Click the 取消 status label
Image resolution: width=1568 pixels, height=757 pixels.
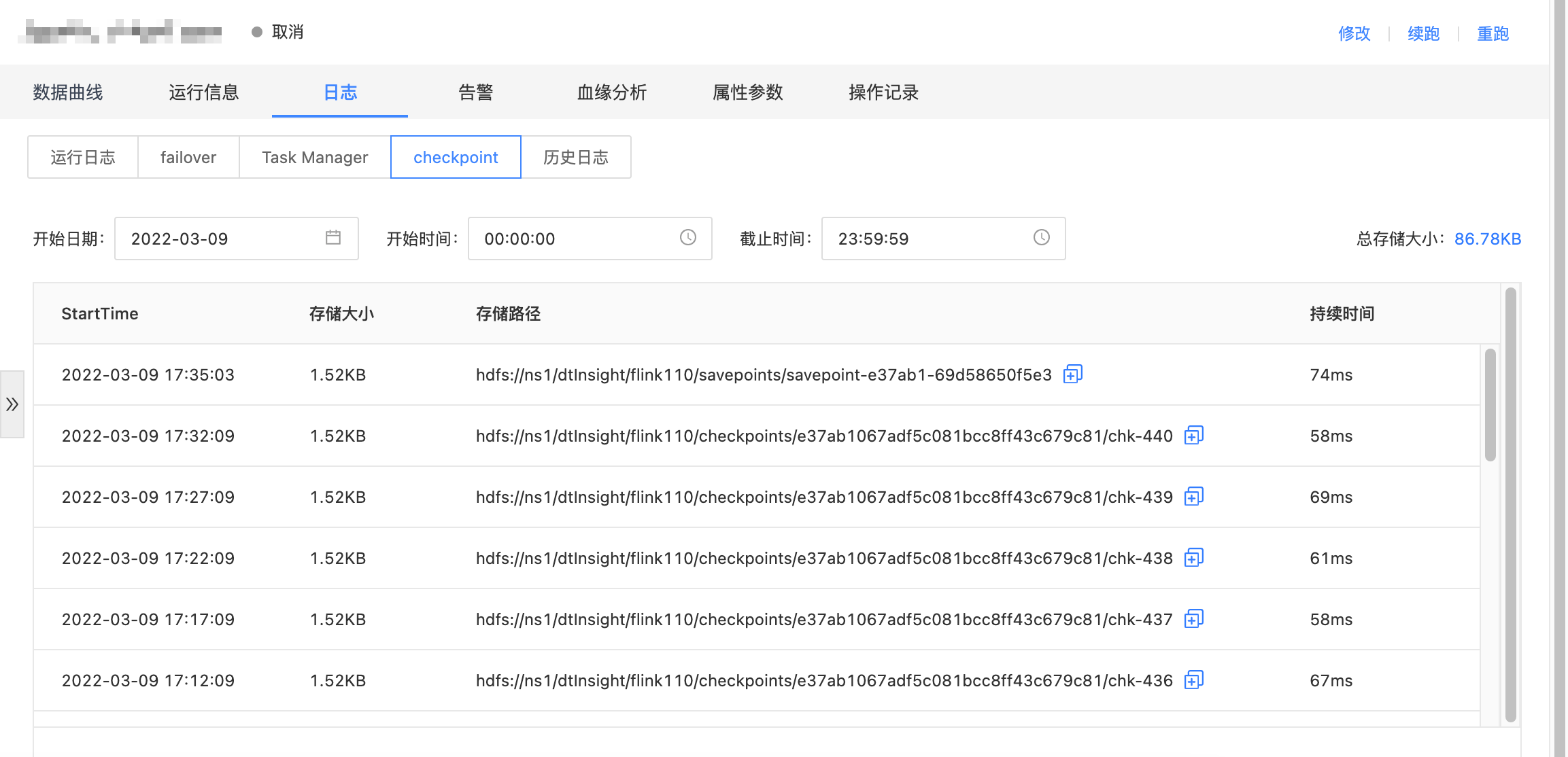[x=288, y=32]
